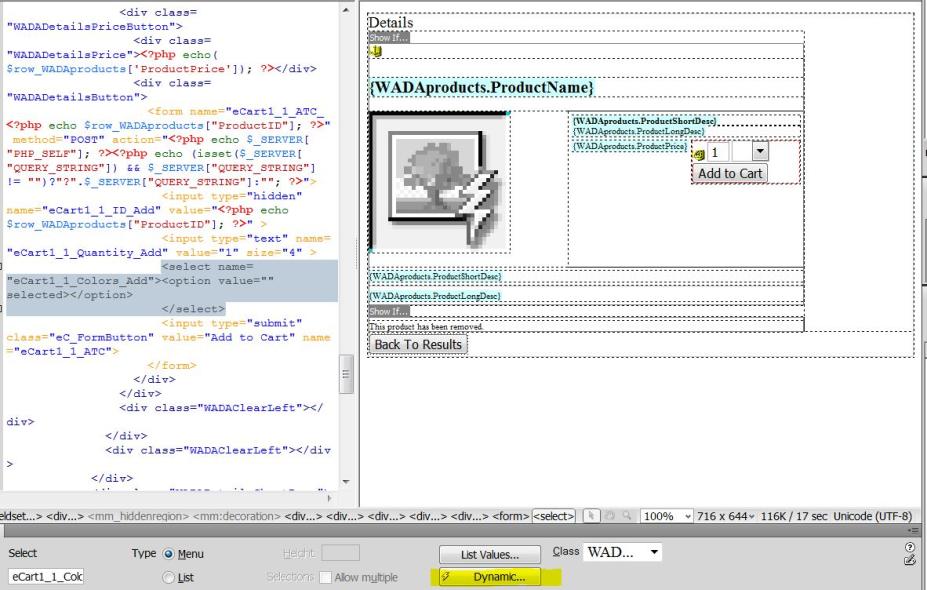
Task: Select <mm:decoration> in the tag selector
Action: pyautogui.click(x=236, y=516)
